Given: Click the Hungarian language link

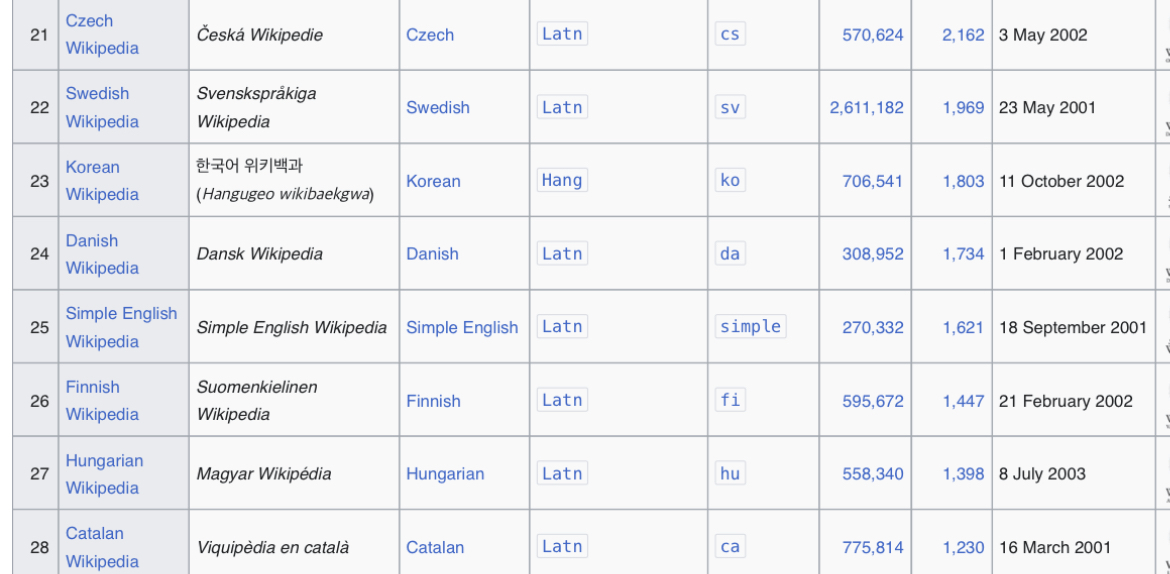Looking at the screenshot, I should tap(445, 474).
